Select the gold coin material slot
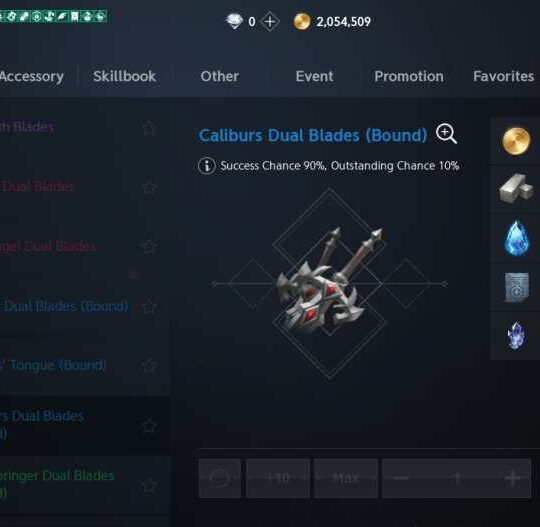Image resolution: width=540 pixels, height=527 pixels. 516,141
